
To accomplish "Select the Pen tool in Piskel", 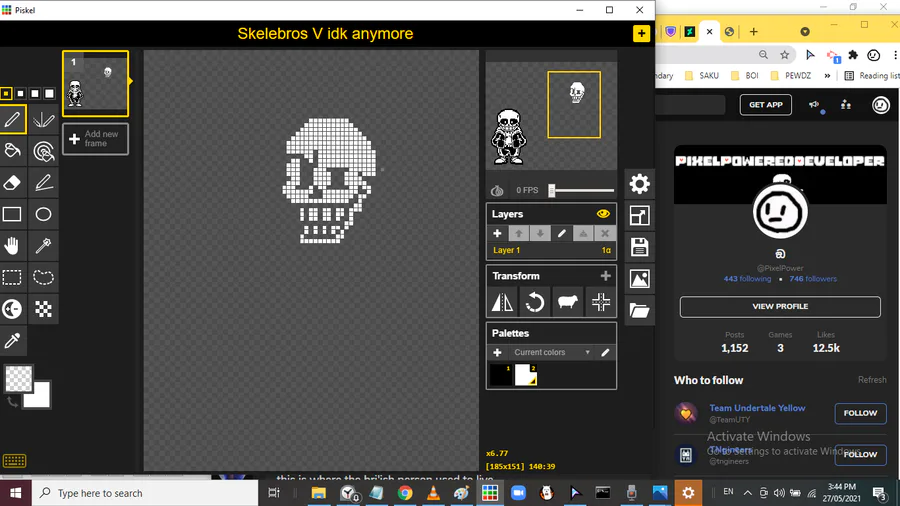I will point(13,119).
